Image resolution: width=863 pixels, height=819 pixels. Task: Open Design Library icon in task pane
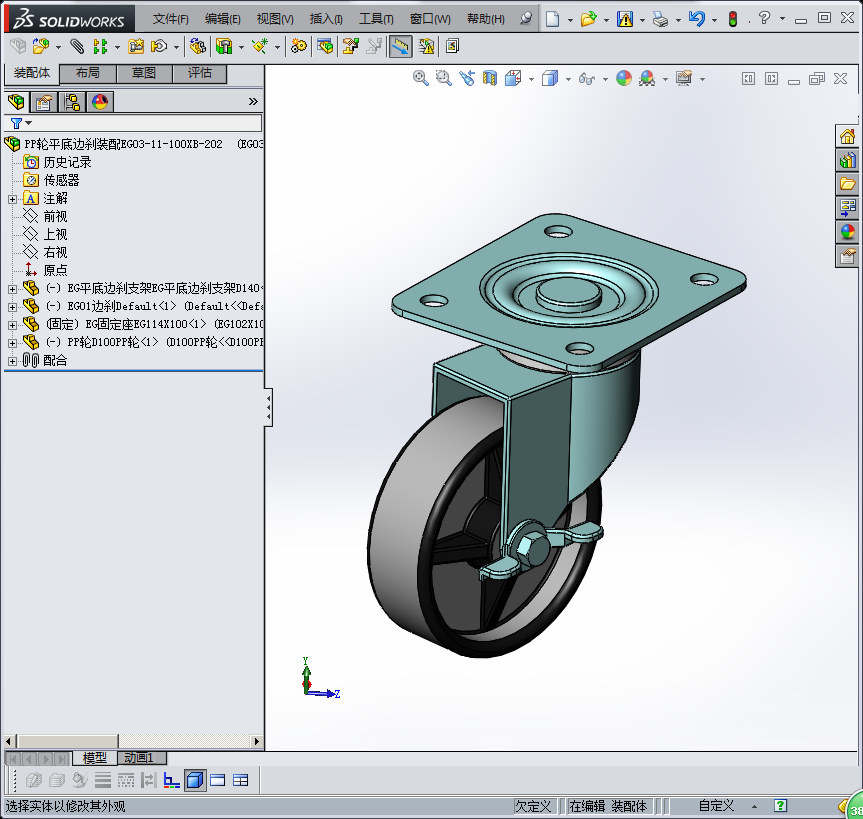tap(848, 160)
